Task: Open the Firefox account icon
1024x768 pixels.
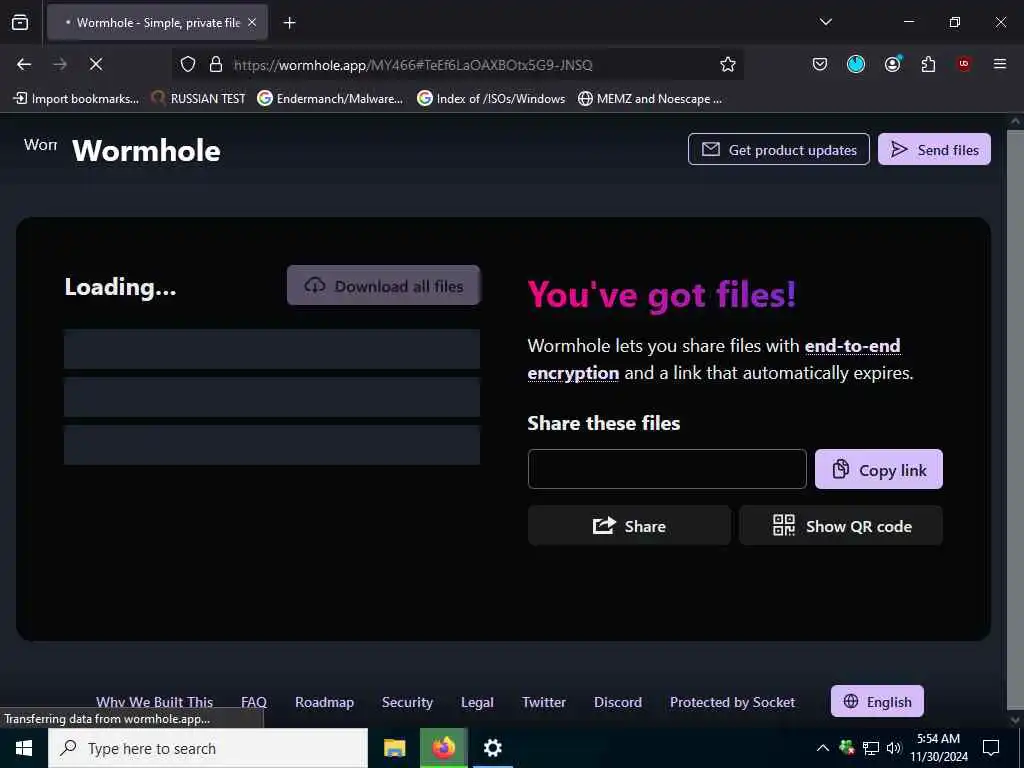Action: 893,64
